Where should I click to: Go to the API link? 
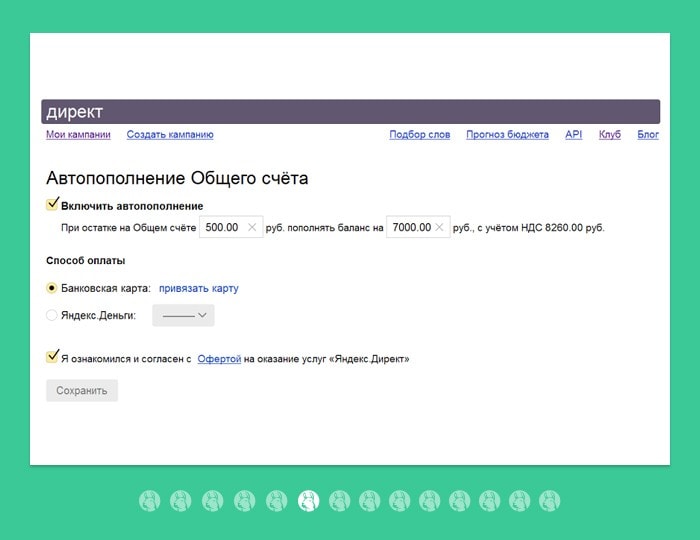click(574, 134)
